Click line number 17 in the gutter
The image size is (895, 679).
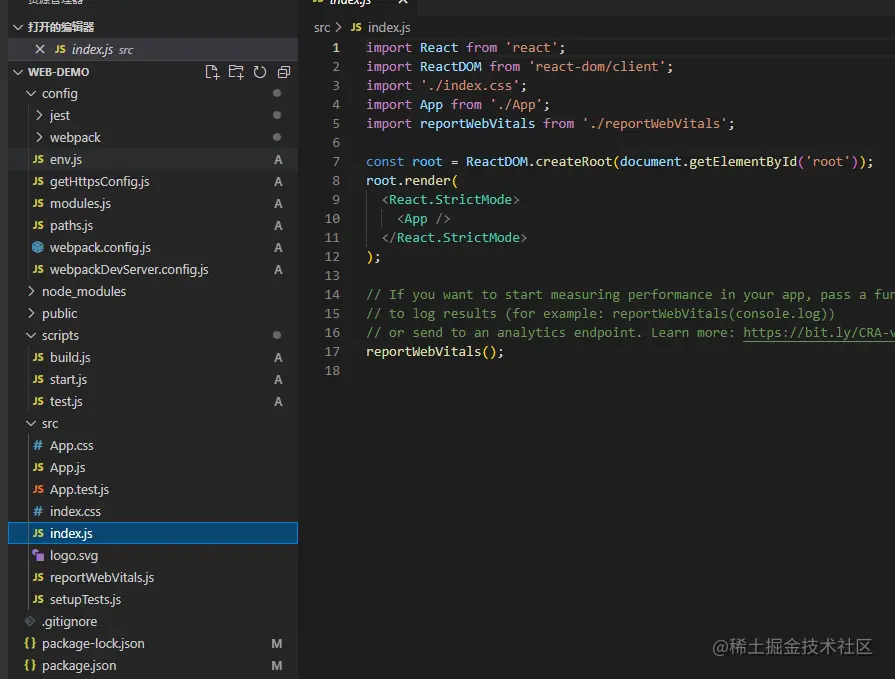(332, 351)
